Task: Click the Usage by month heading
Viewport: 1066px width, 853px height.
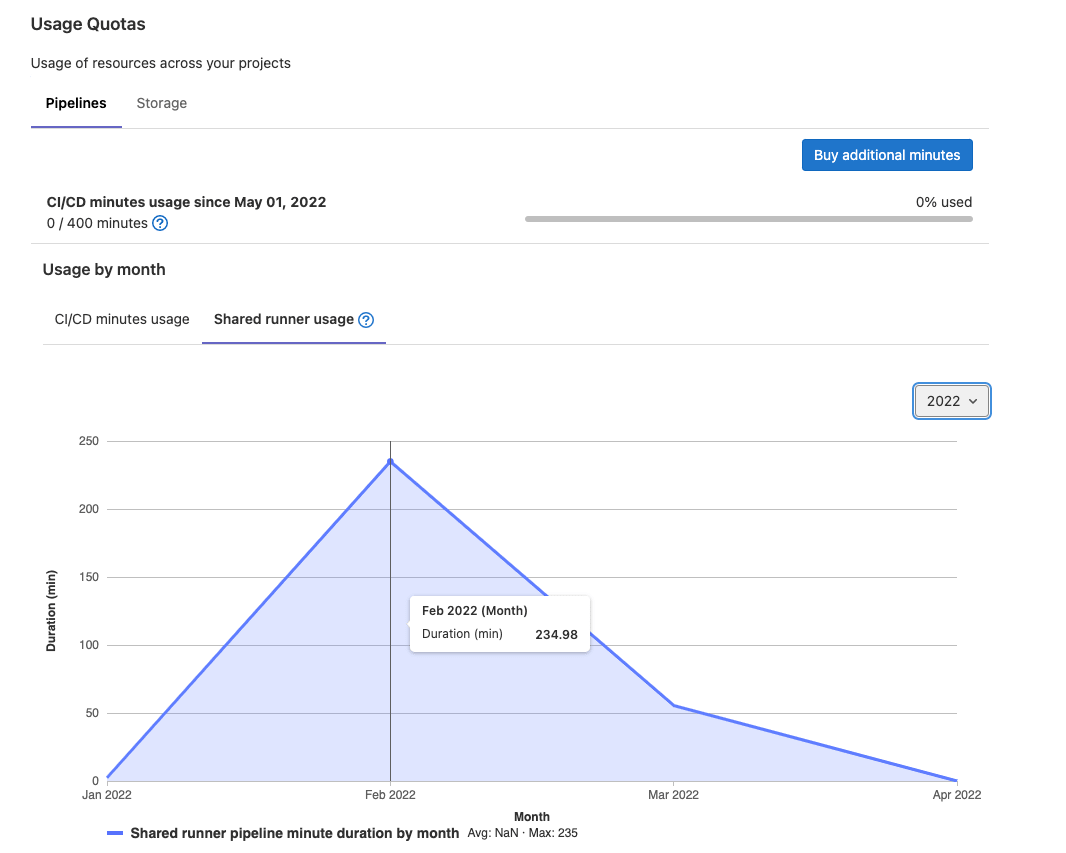Action: (x=104, y=269)
